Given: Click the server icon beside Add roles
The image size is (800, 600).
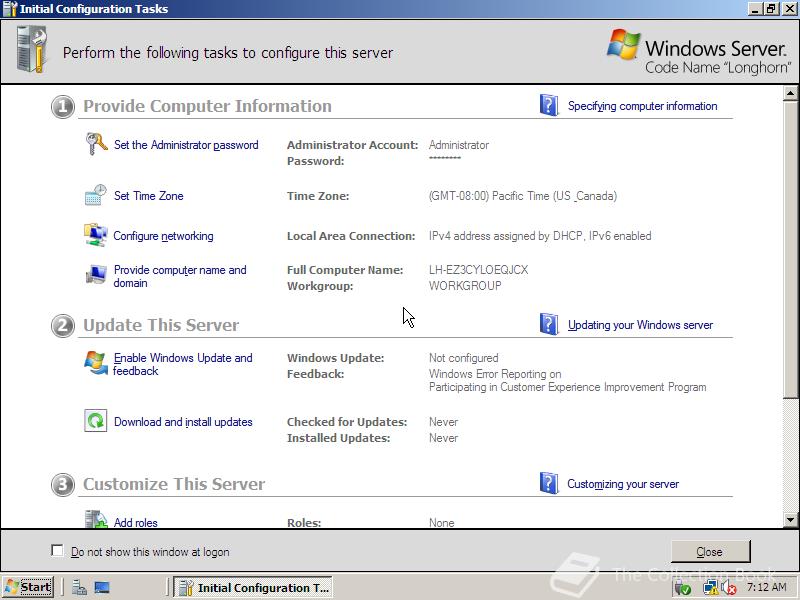Looking at the screenshot, I should coord(95,519).
